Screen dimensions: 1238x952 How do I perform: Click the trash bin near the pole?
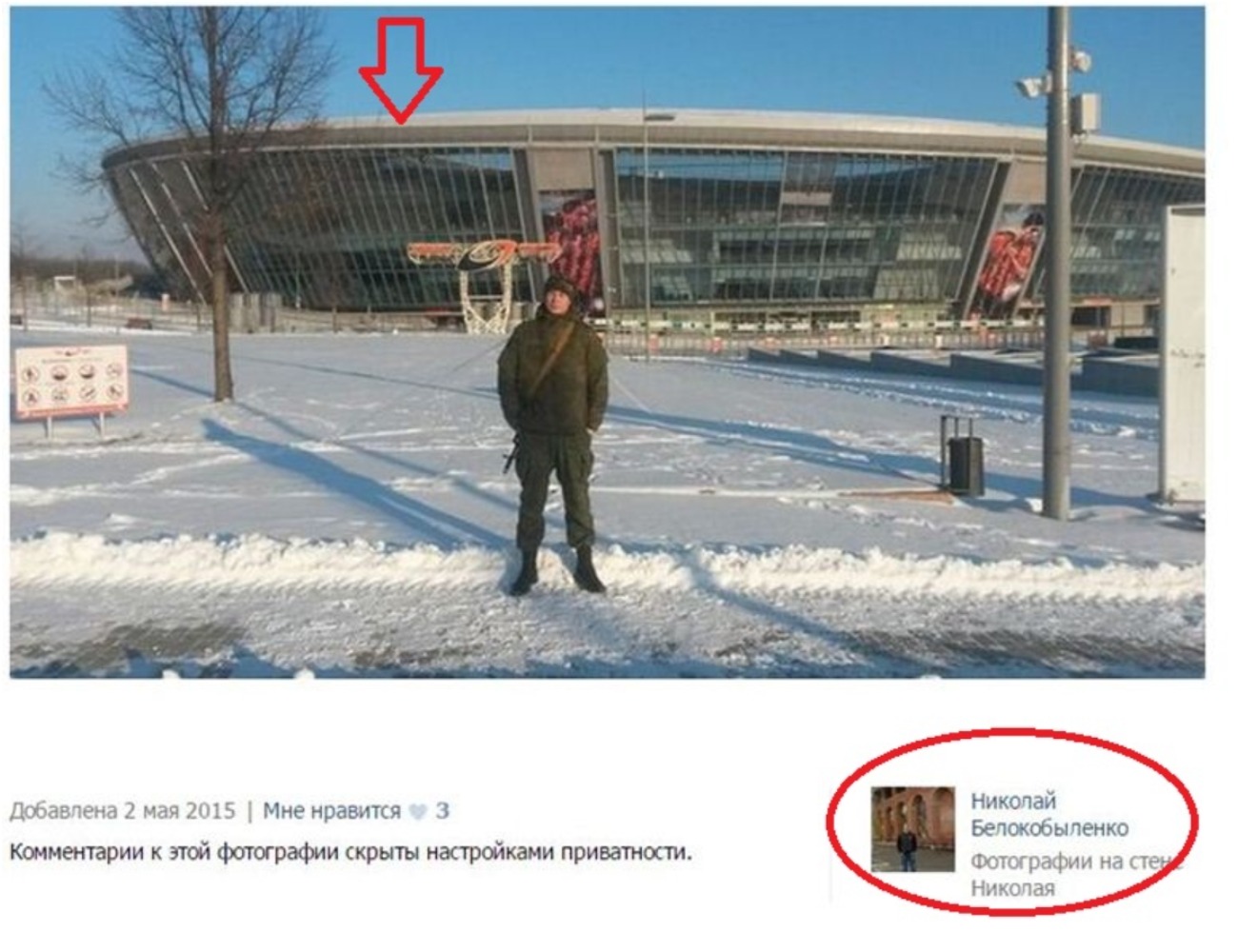(962, 455)
